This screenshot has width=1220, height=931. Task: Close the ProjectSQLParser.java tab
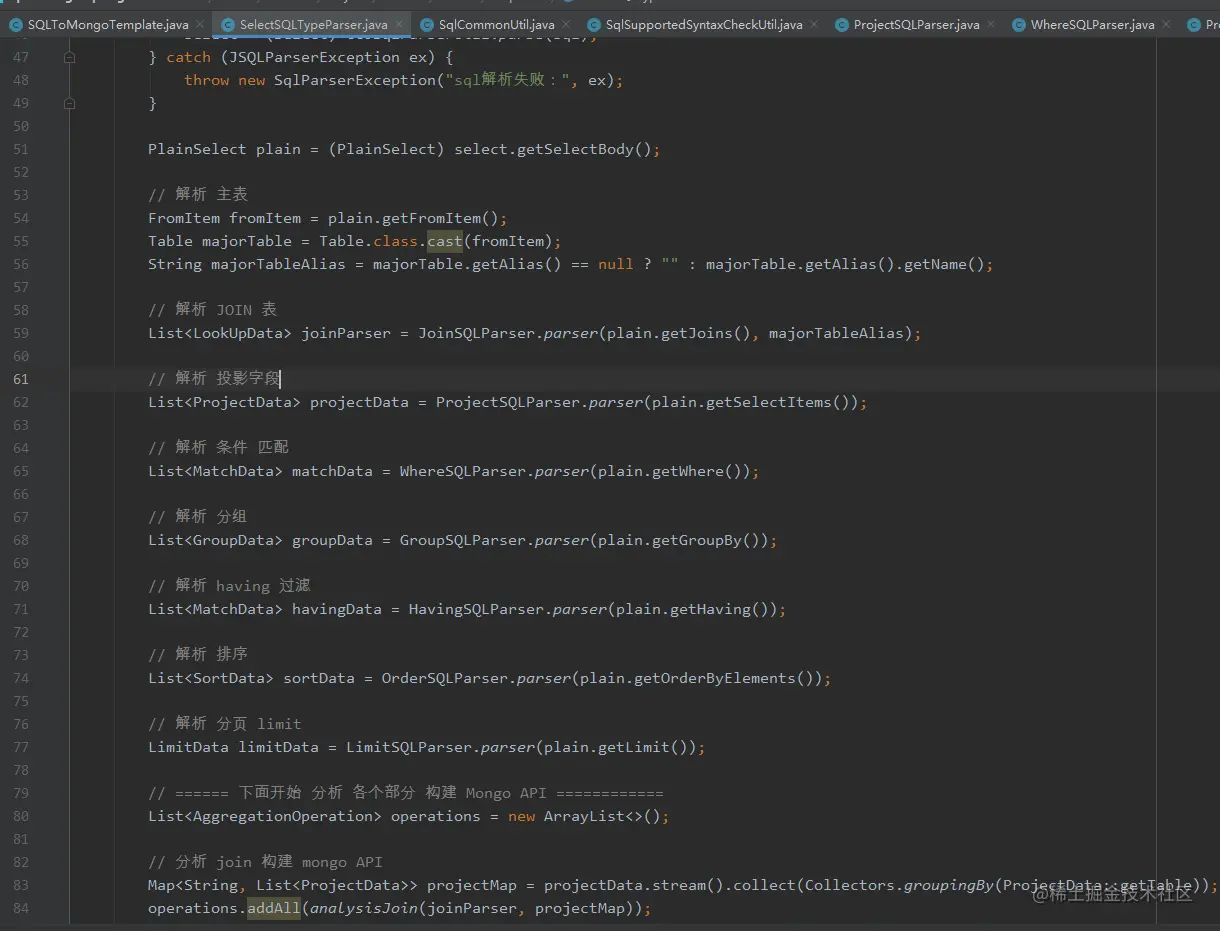point(993,24)
